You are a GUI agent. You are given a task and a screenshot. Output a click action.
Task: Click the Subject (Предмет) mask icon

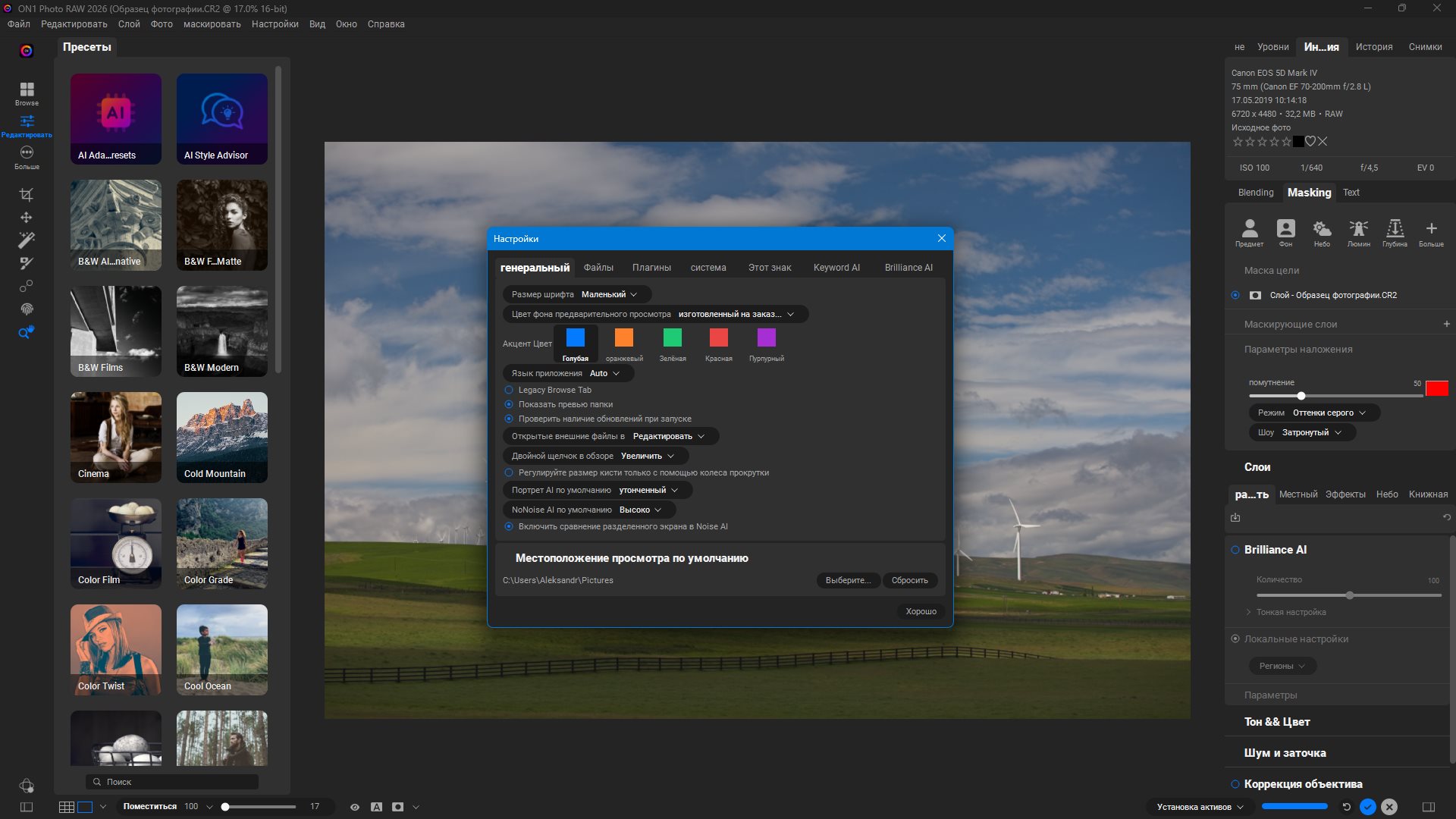pos(1249,232)
